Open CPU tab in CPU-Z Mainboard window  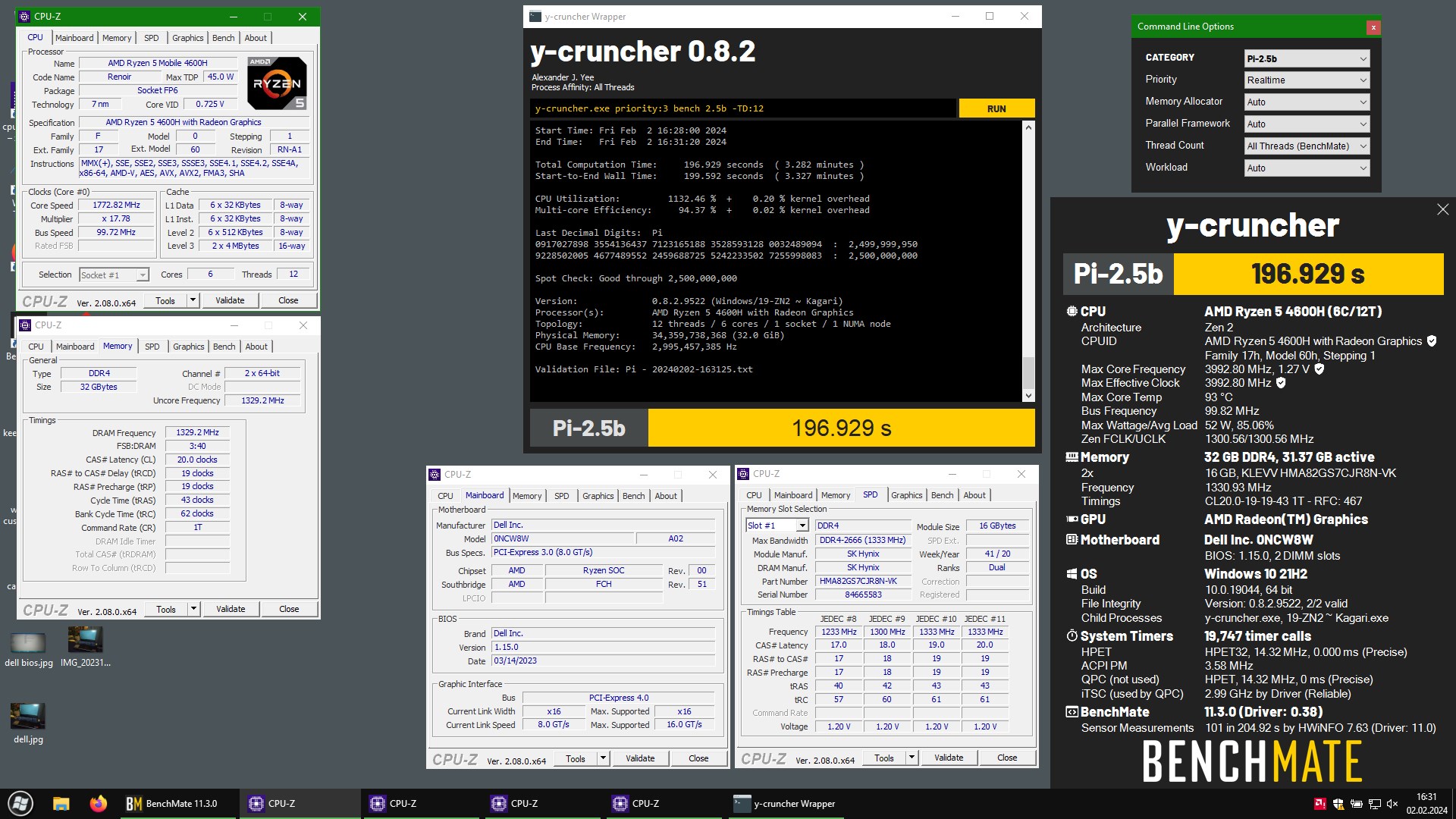pos(445,496)
